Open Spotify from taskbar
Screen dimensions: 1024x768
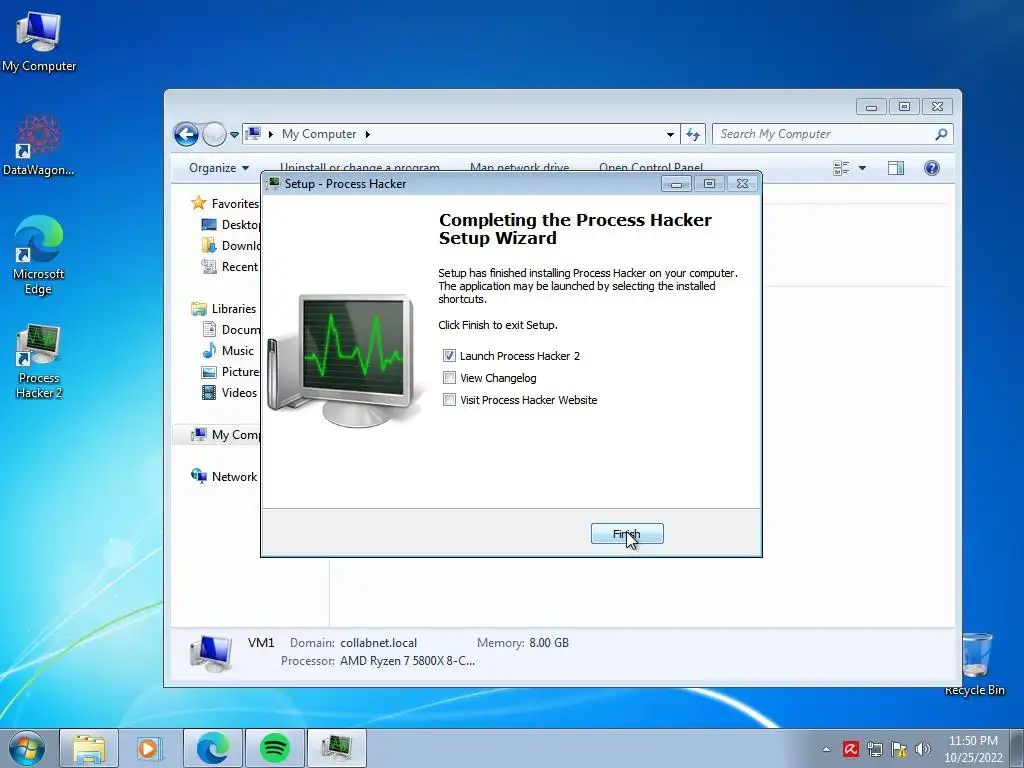click(x=274, y=748)
